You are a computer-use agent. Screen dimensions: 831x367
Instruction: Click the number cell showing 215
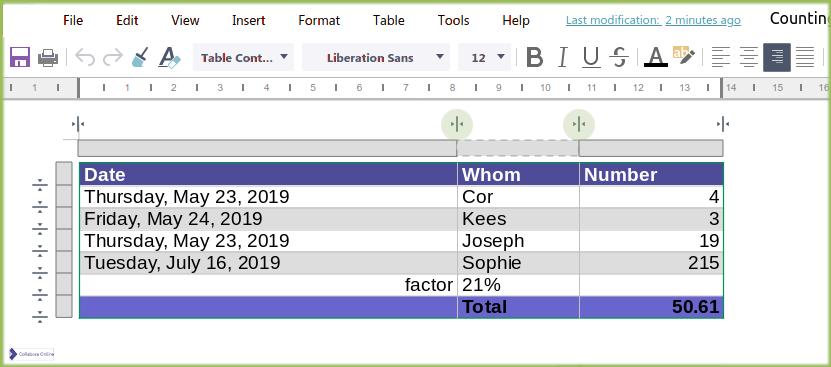651,263
